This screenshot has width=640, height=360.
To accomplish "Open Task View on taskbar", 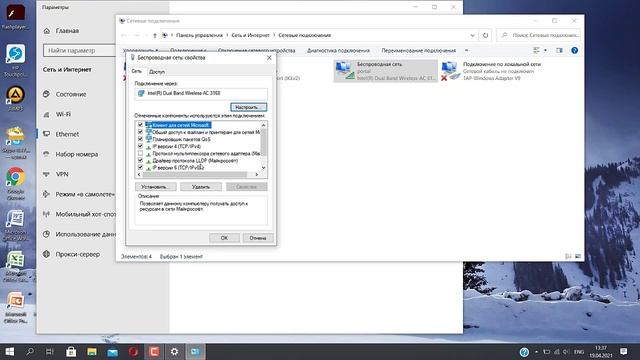I will coord(50,351).
